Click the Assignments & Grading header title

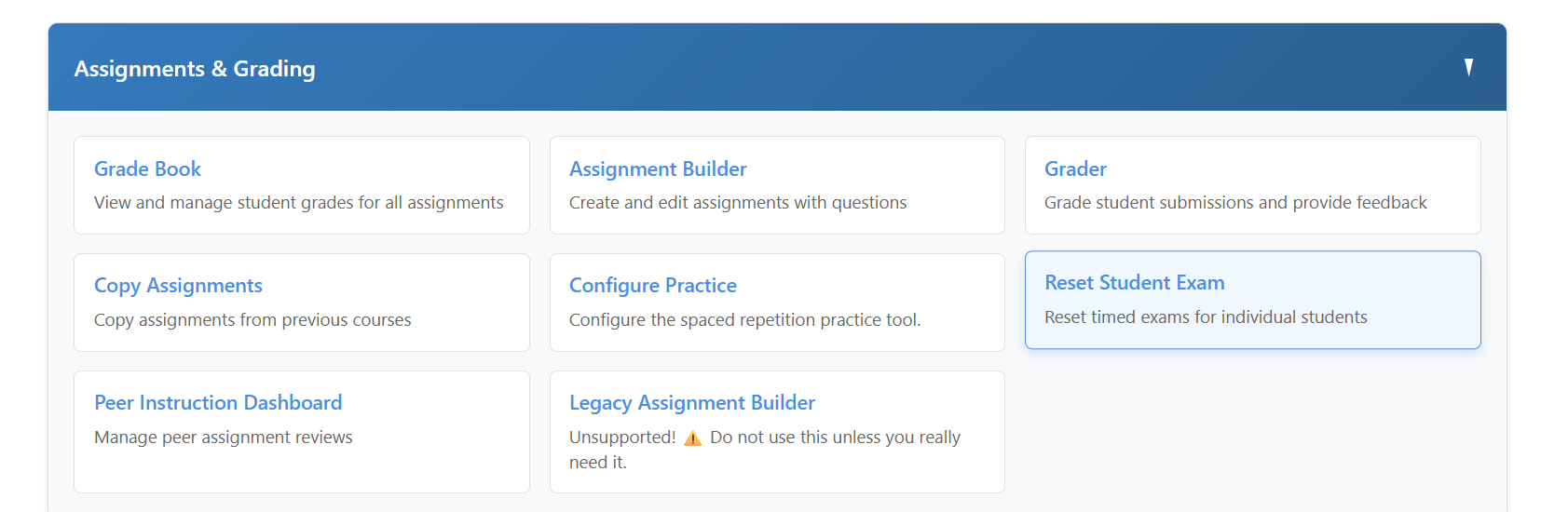click(x=195, y=69)
